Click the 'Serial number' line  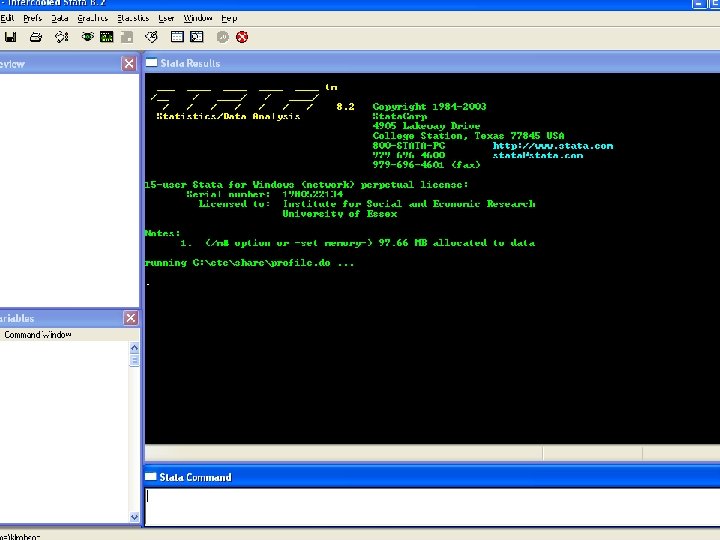coord(264,194)
